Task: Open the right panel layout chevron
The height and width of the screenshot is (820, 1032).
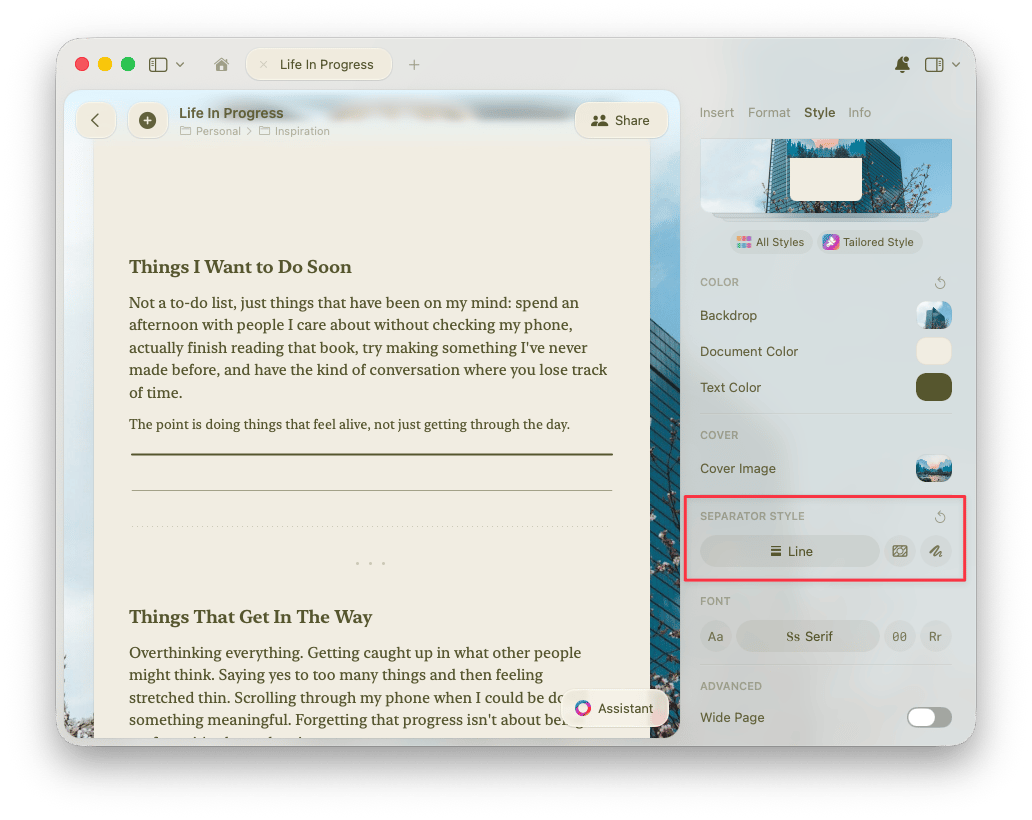Action: coord(956,64)
